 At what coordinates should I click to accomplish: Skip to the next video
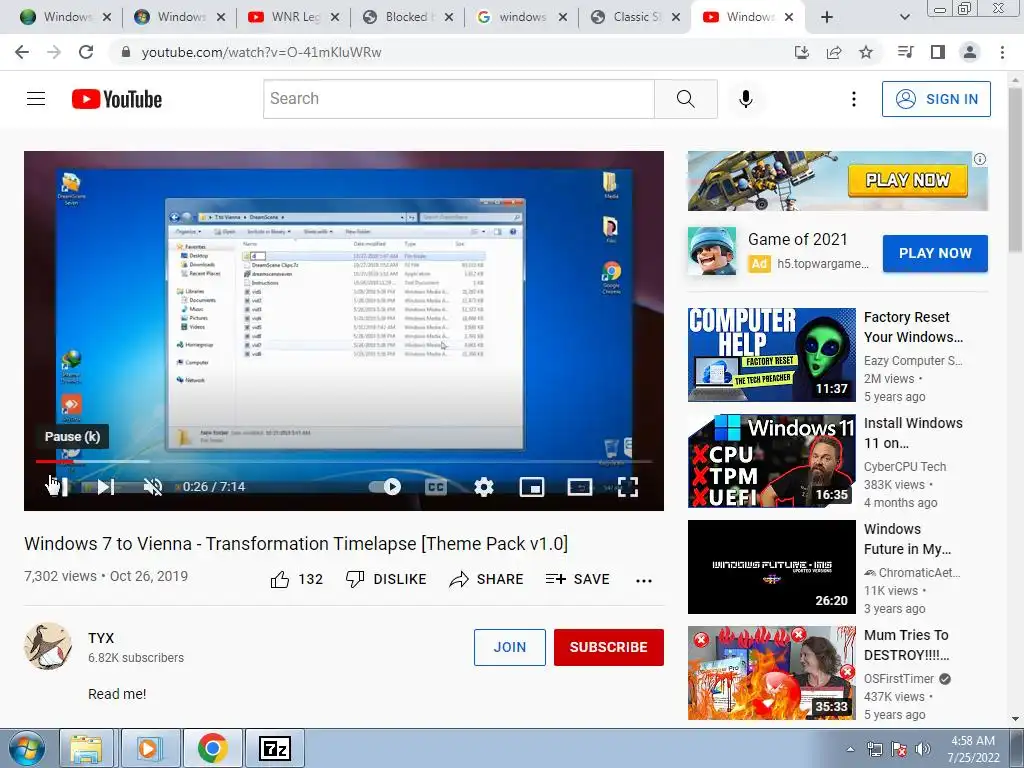[106, 487]
